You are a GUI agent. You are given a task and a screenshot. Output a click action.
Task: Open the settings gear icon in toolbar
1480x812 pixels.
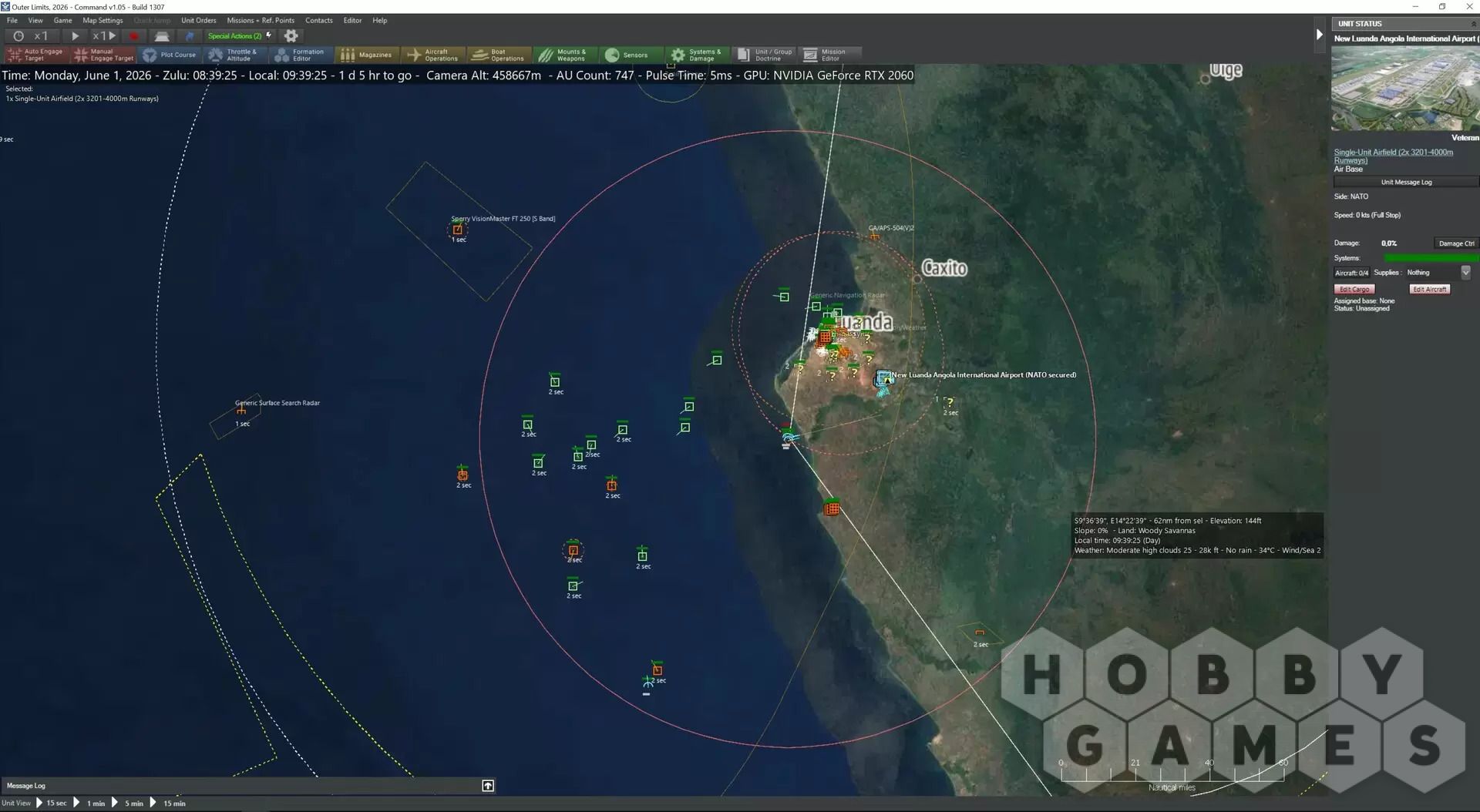(x=291, y=36)
